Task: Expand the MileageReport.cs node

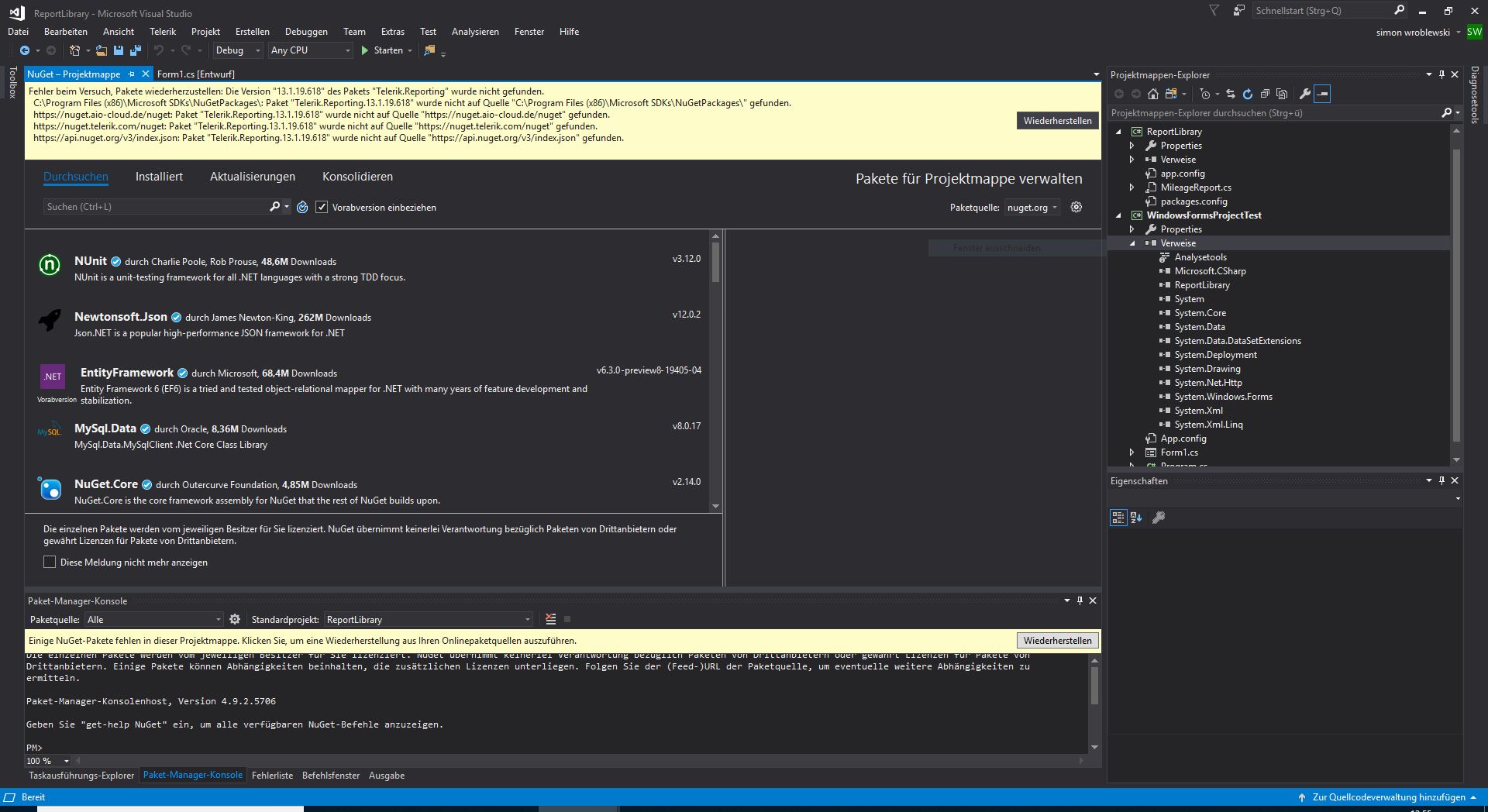Action: tap(1132, 188)
